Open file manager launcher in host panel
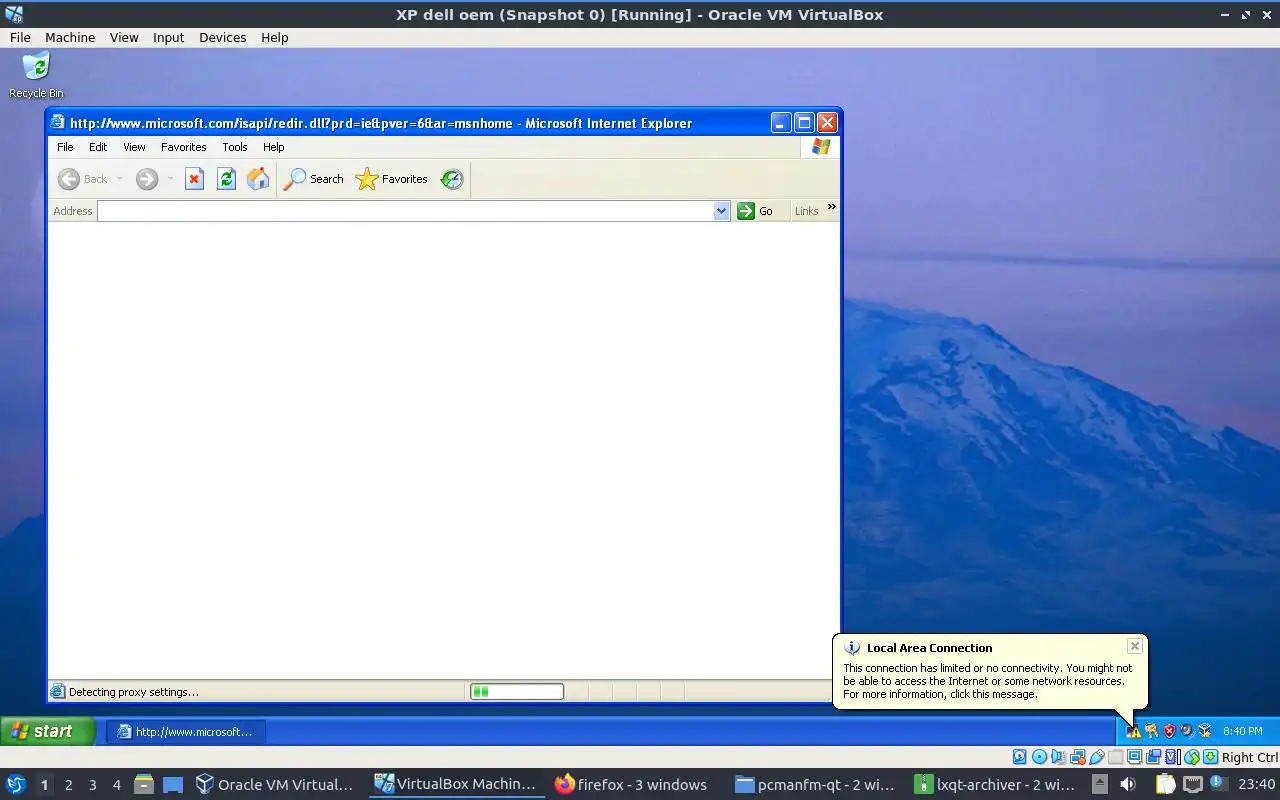1280x800 pixels. (x=143, y=784)
